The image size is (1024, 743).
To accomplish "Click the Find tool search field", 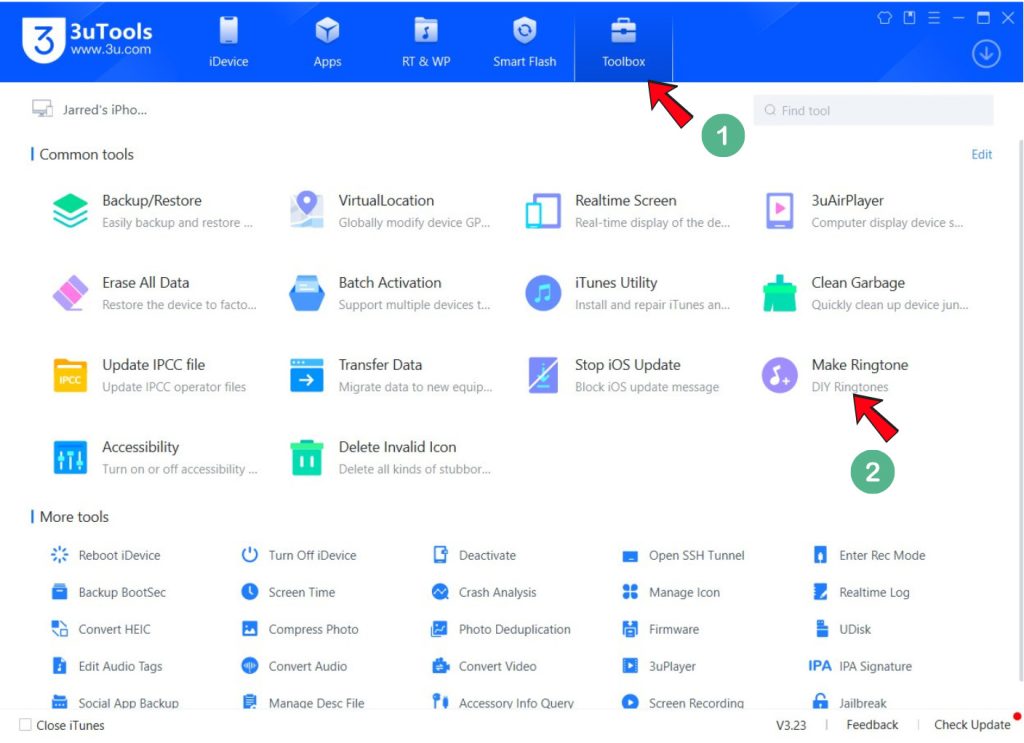I will [873, 110].
